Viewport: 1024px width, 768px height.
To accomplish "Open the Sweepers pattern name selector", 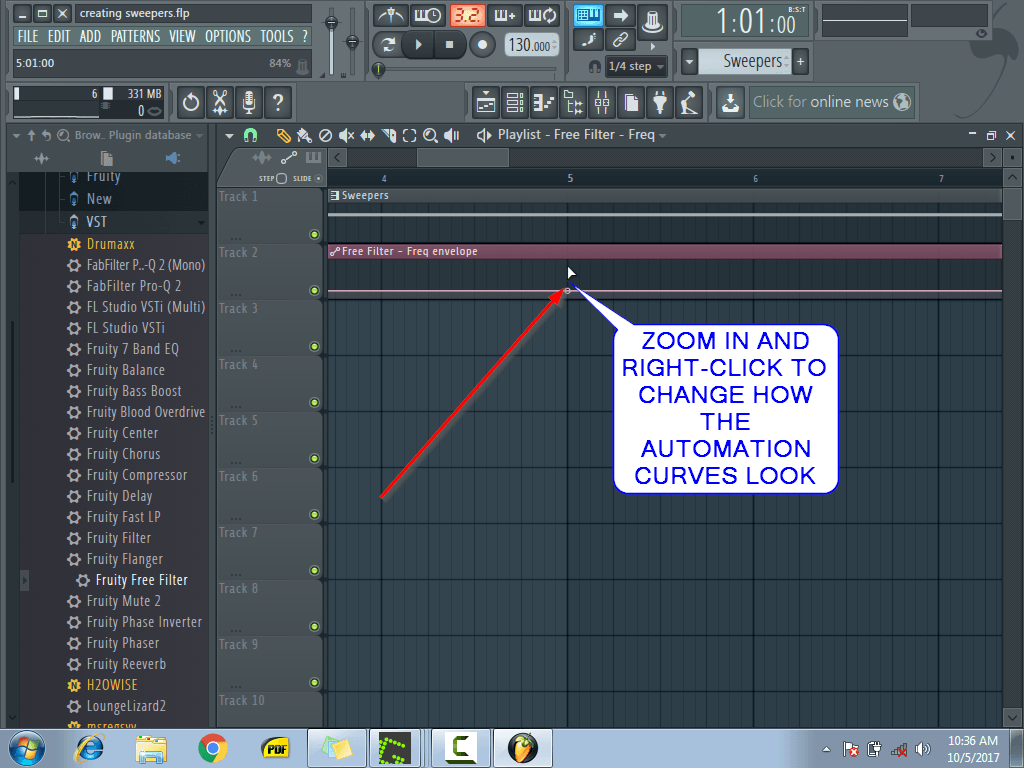I will pos(744,62).
